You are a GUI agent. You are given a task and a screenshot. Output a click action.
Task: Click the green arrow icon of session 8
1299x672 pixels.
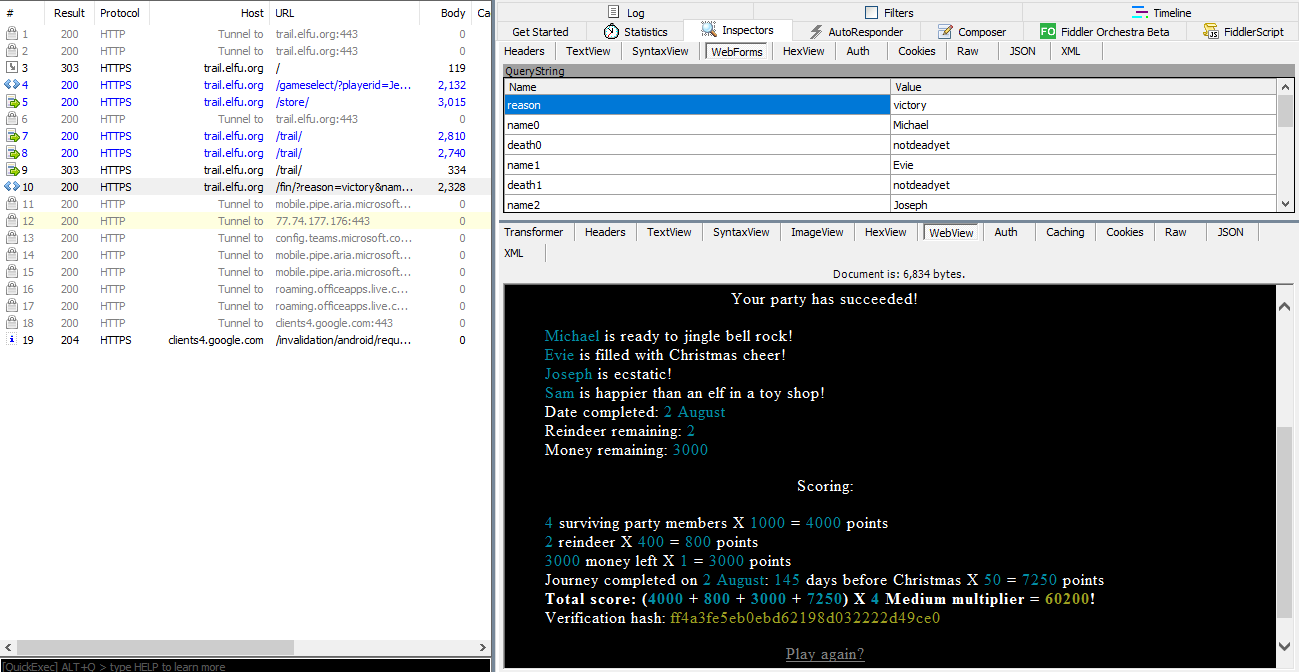coord(13,153)
